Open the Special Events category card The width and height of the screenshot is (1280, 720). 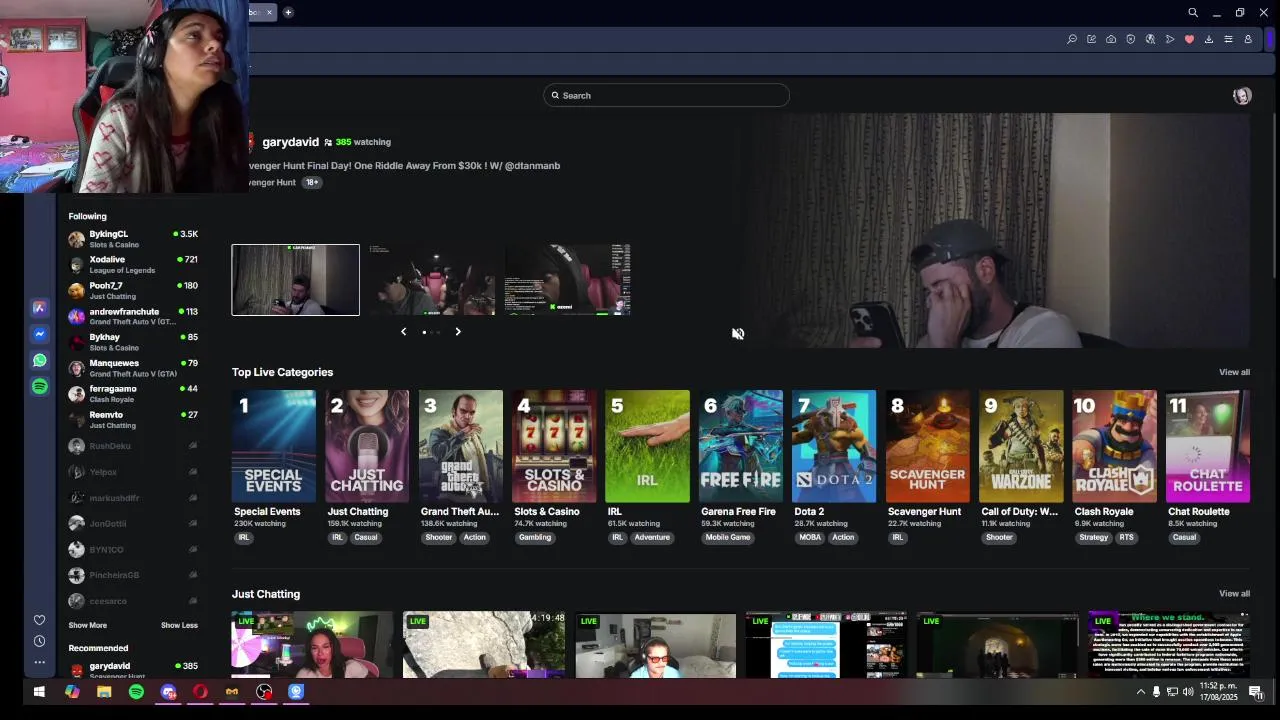point(273,446)
